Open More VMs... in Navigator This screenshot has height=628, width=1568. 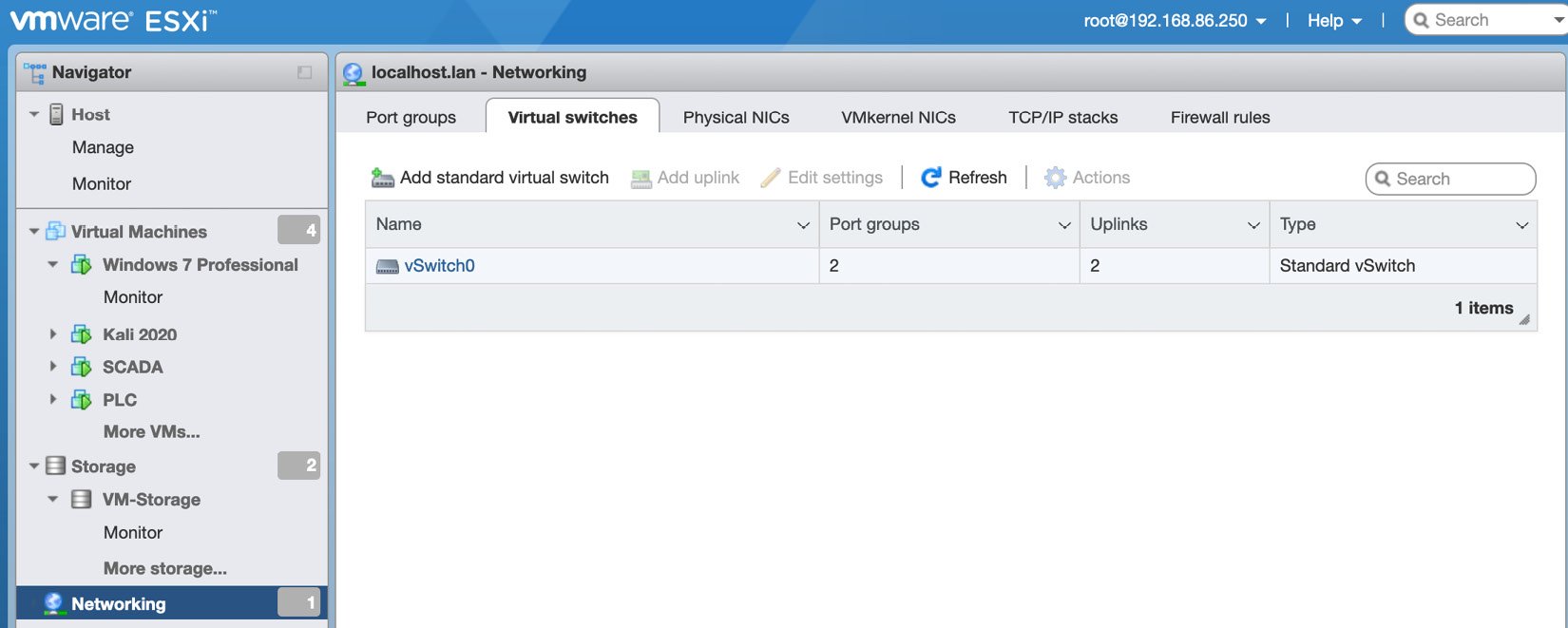151,431
